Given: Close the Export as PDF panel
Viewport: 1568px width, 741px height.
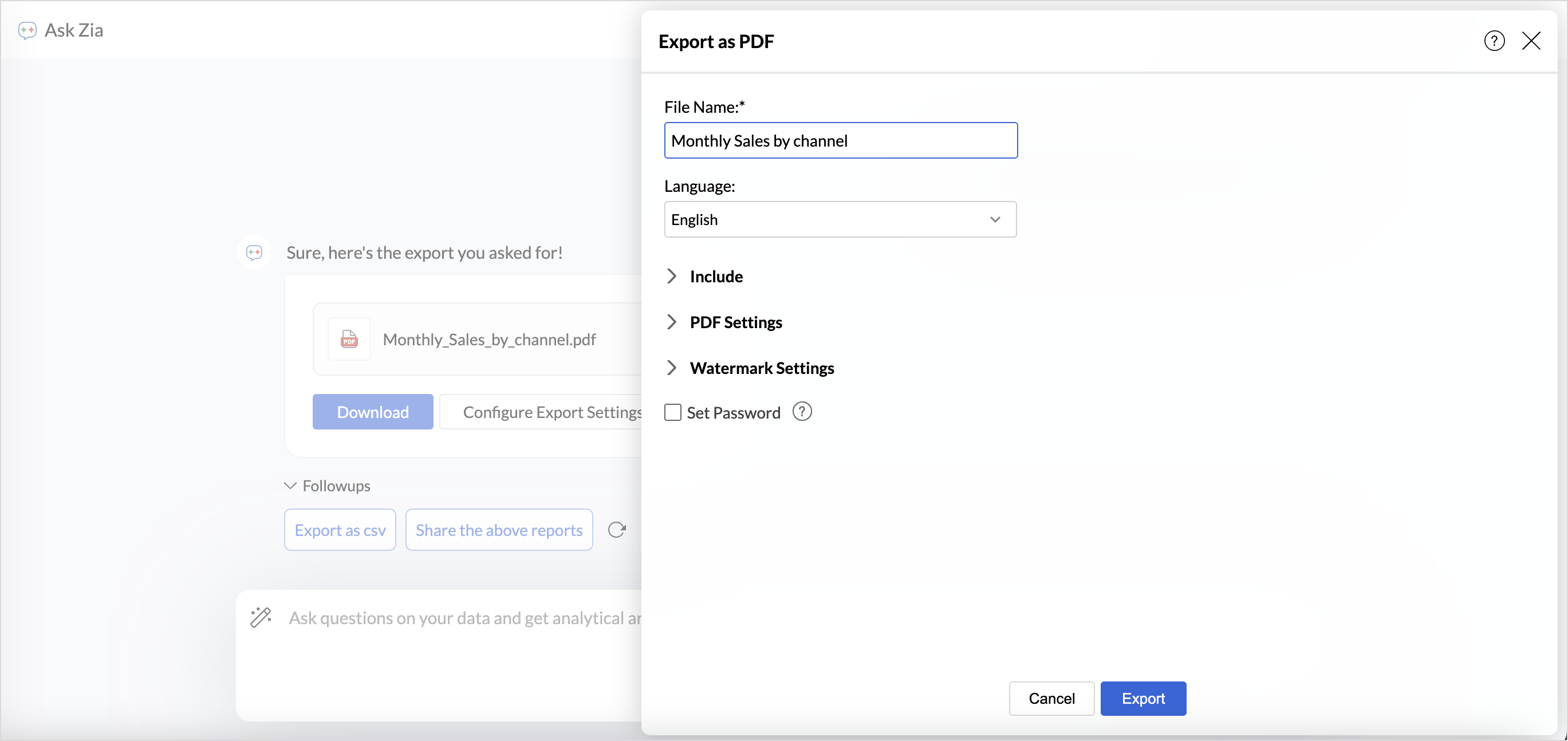Looking at the screenshot, I should click(x=1531, y=41).
